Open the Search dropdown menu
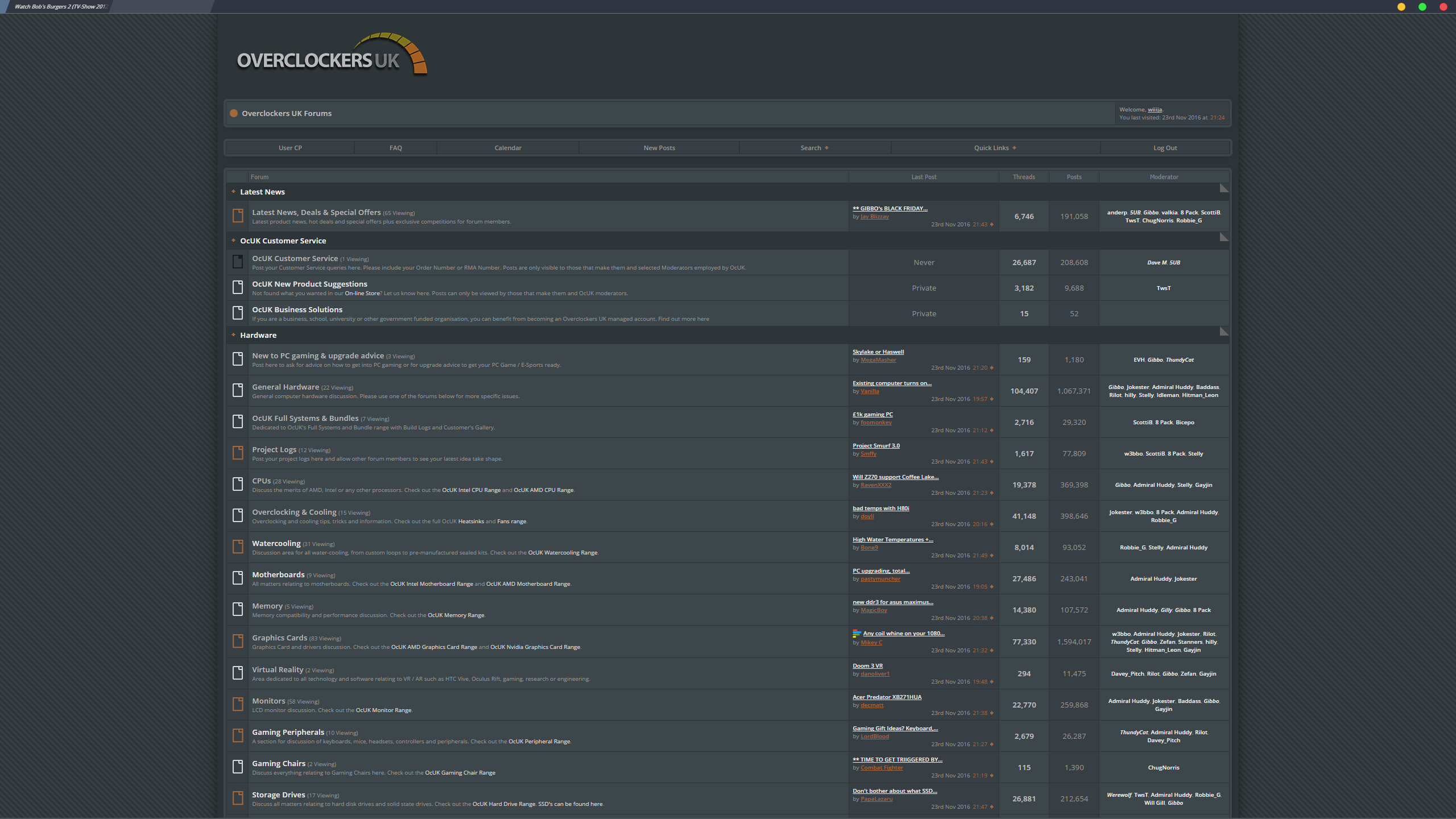 (x=814, y=148)
